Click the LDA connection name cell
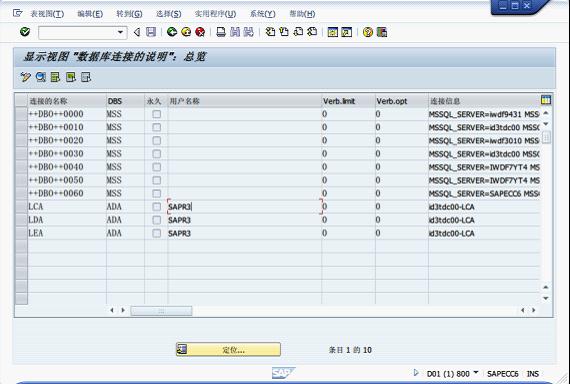The image size is (570, 384). (x=67, y=220)
